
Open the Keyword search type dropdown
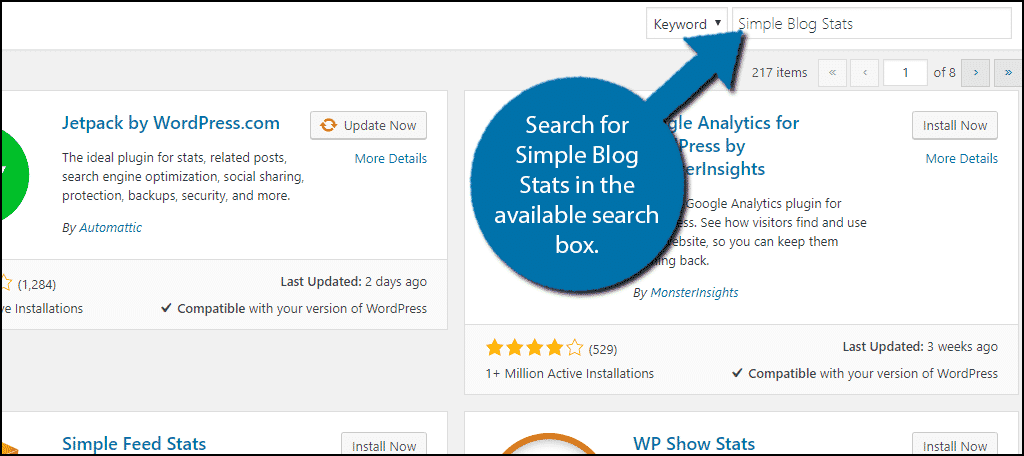(687, 24)
